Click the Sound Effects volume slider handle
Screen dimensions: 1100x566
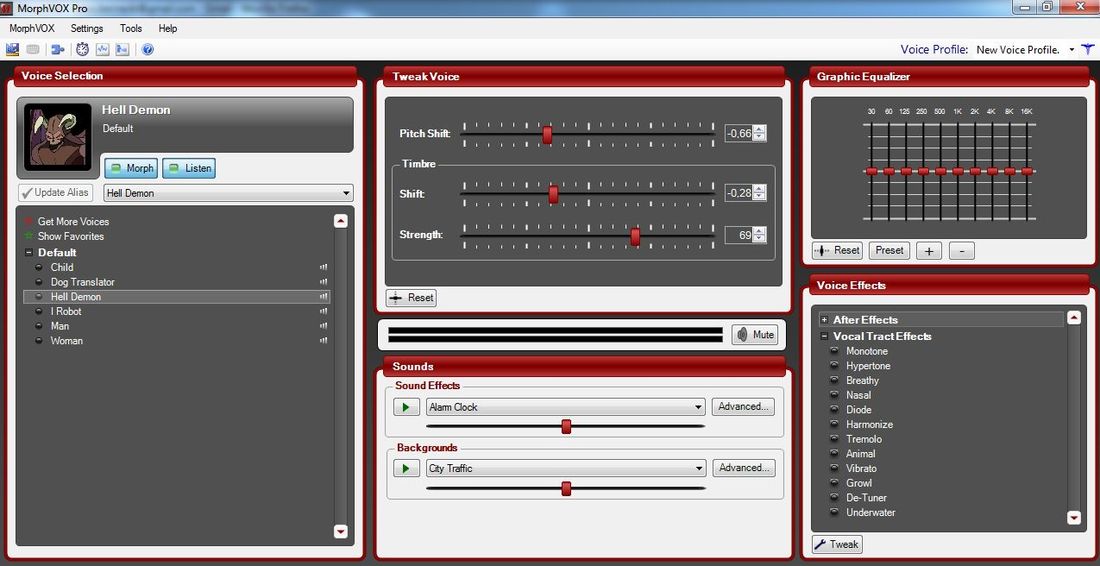click(x=566, y=426)
